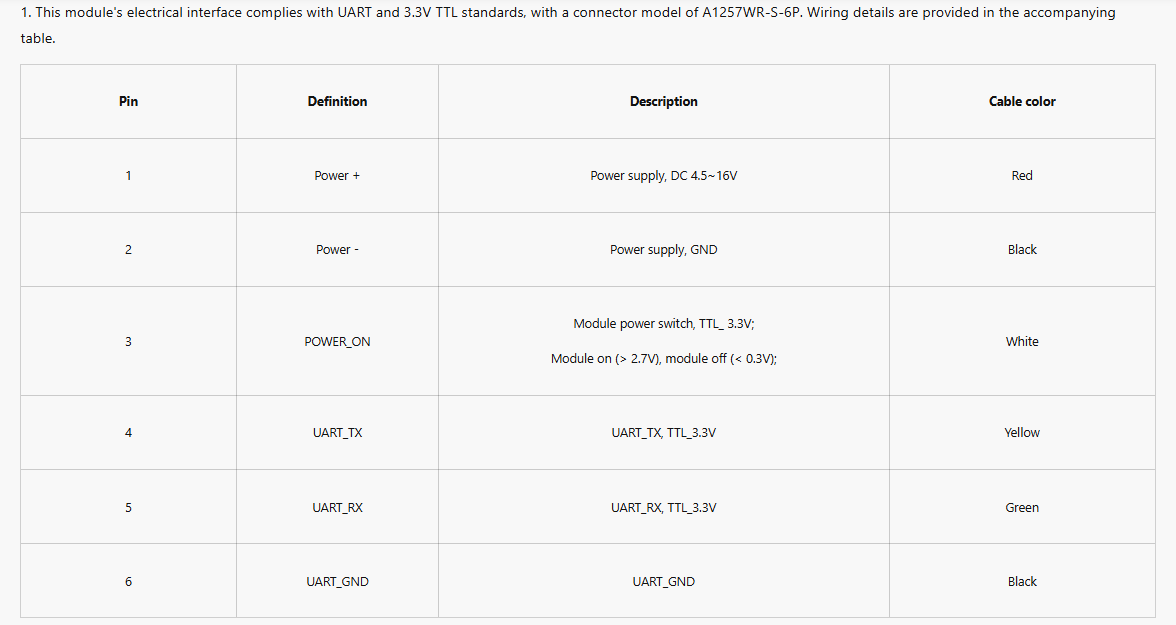Click pin number 6 cell
Screen dimensions: 1176x625
(128, 581)
